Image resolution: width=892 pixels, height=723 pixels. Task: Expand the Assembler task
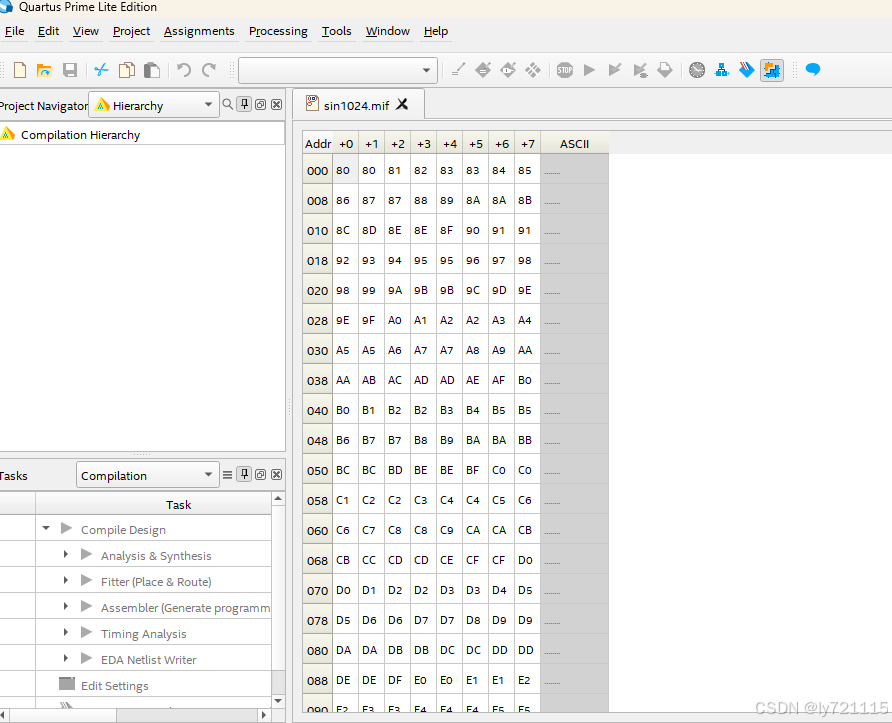click(x=65, y=606)
